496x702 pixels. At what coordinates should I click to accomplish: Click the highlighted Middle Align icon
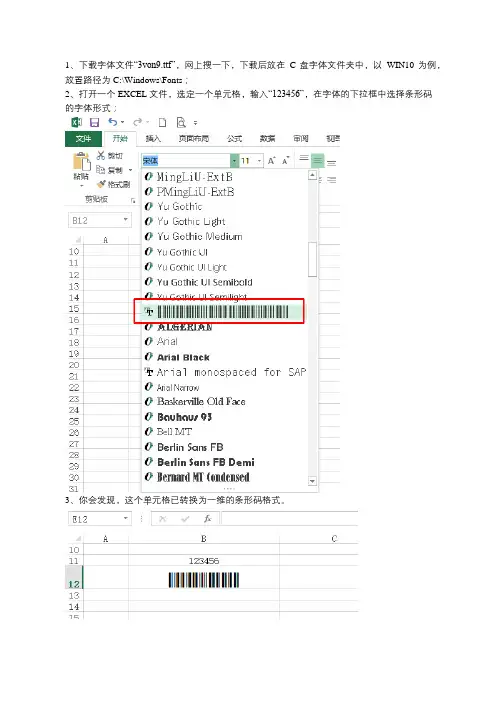318,160
